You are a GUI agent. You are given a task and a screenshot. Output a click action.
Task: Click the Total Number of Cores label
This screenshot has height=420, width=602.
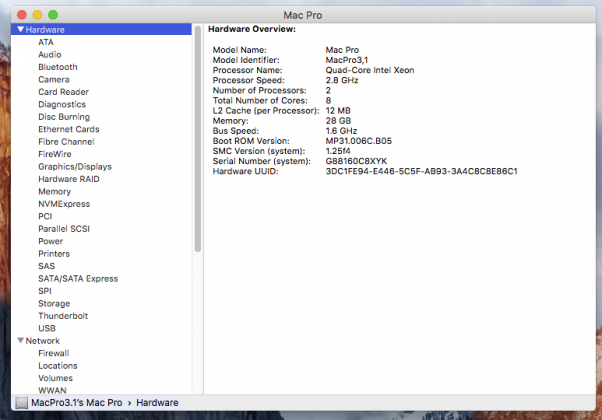click(x=260, y=101)
